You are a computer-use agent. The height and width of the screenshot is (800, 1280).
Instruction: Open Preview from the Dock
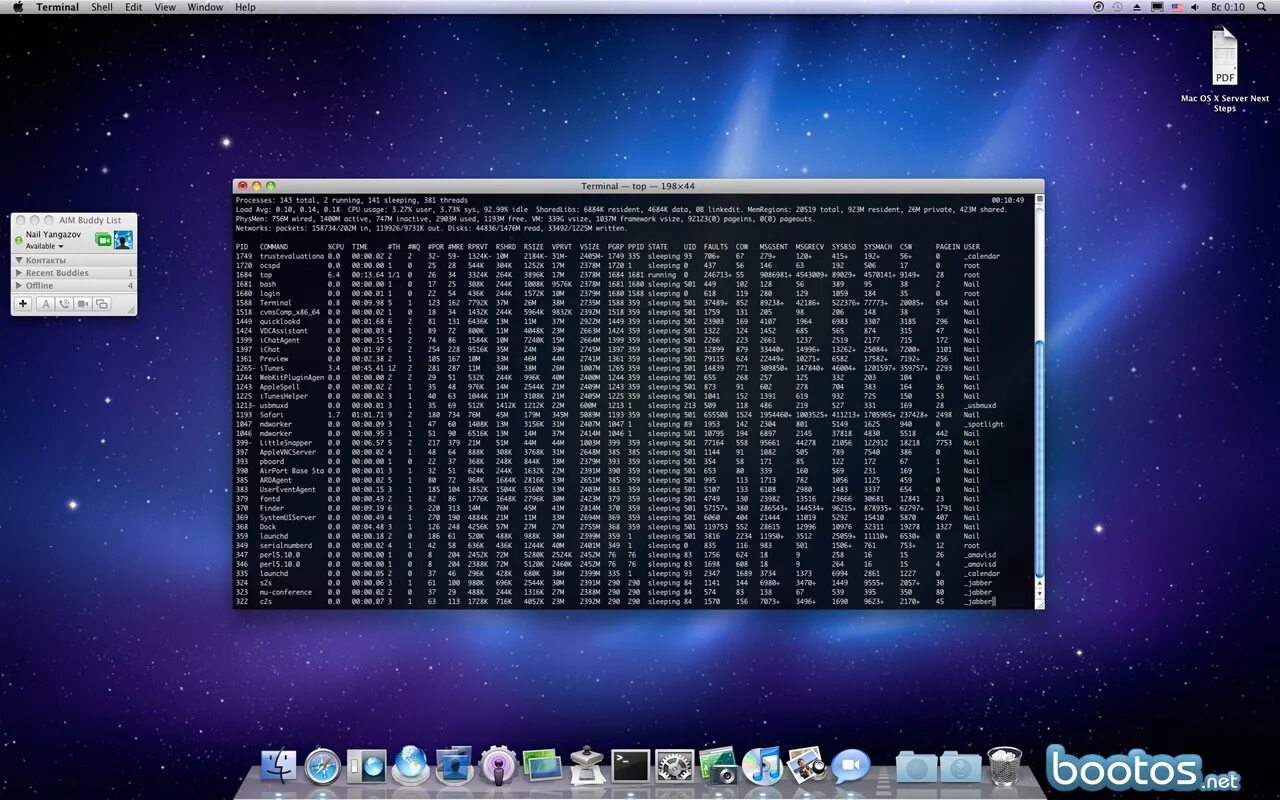click(806, 767)
